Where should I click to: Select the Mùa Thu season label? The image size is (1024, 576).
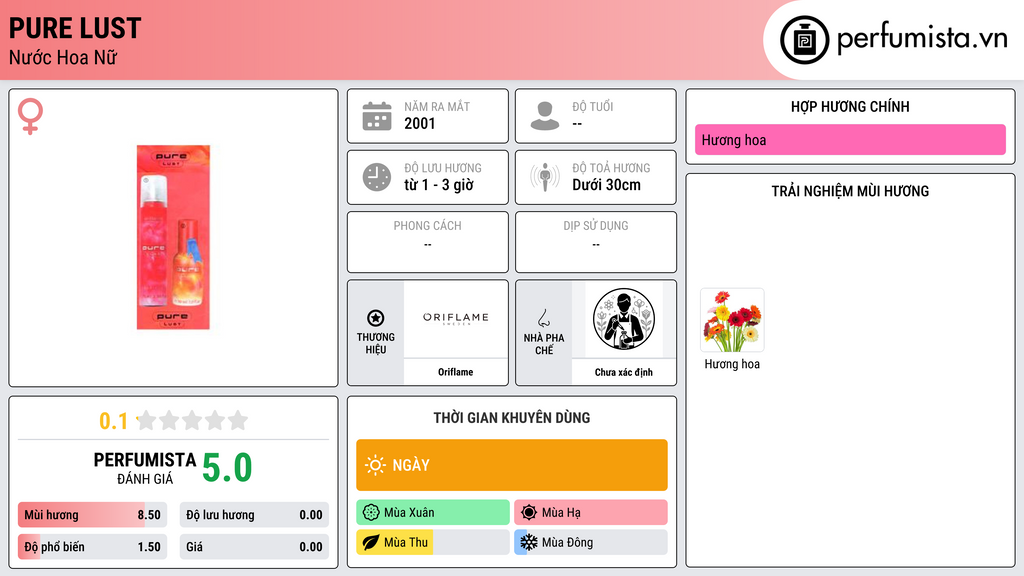tap(406, 542)
